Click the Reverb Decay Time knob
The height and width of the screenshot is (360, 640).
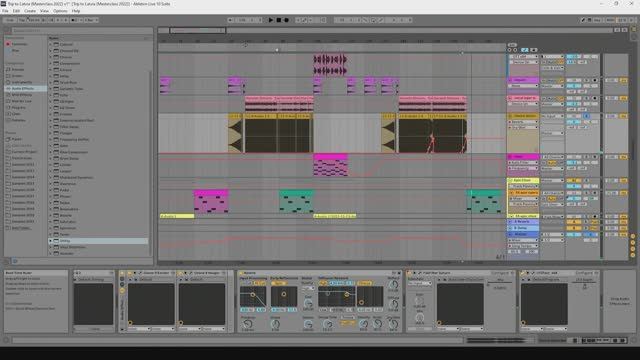pyautogui.click(x=327, y=324)
